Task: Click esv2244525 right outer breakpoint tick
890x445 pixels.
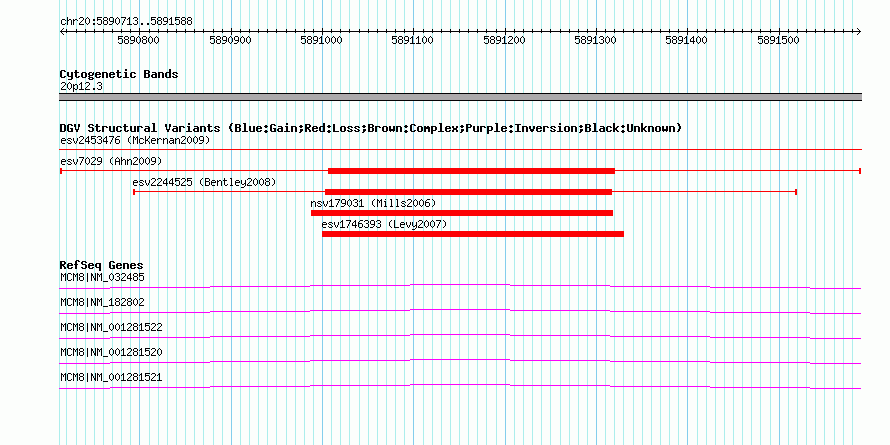Action: [x=796, y=192]
